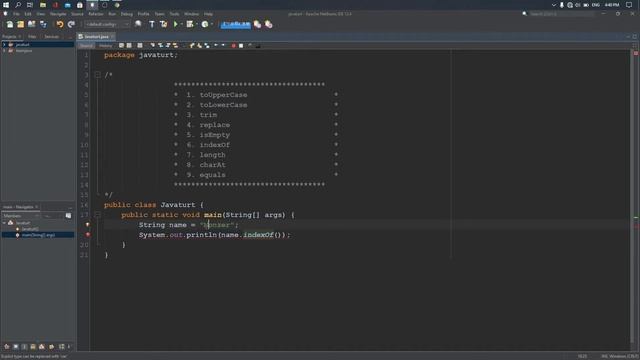Open the Navigate menu

click(58, 14)
